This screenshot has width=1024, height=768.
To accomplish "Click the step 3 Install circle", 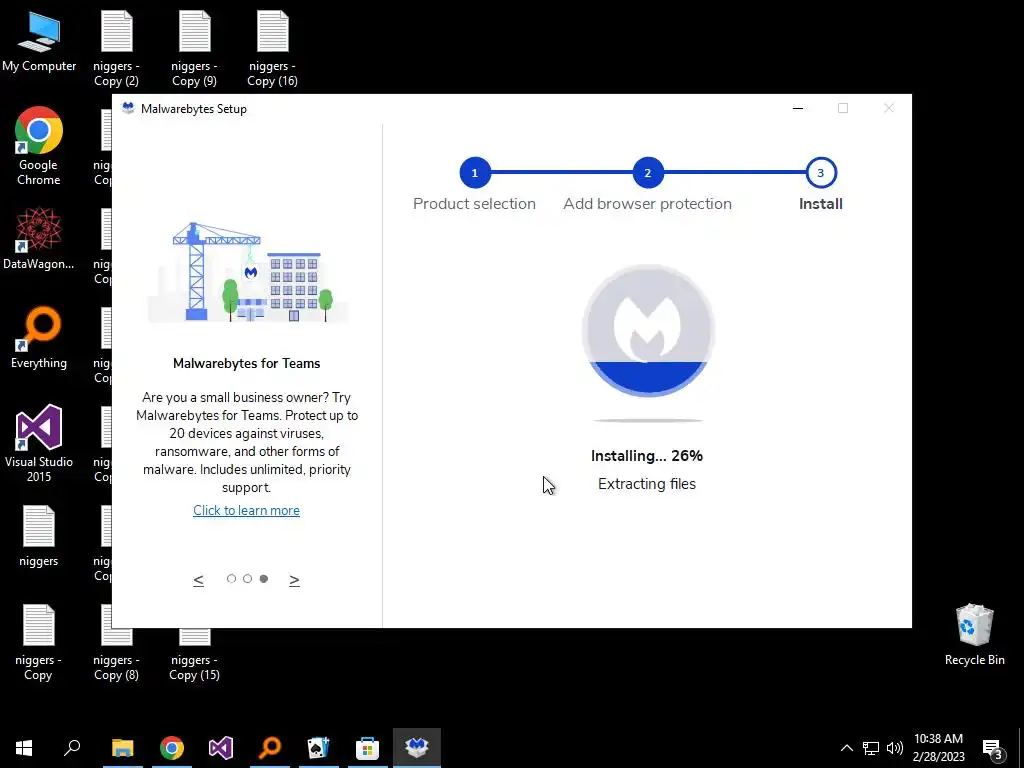I will click(821, 173).
